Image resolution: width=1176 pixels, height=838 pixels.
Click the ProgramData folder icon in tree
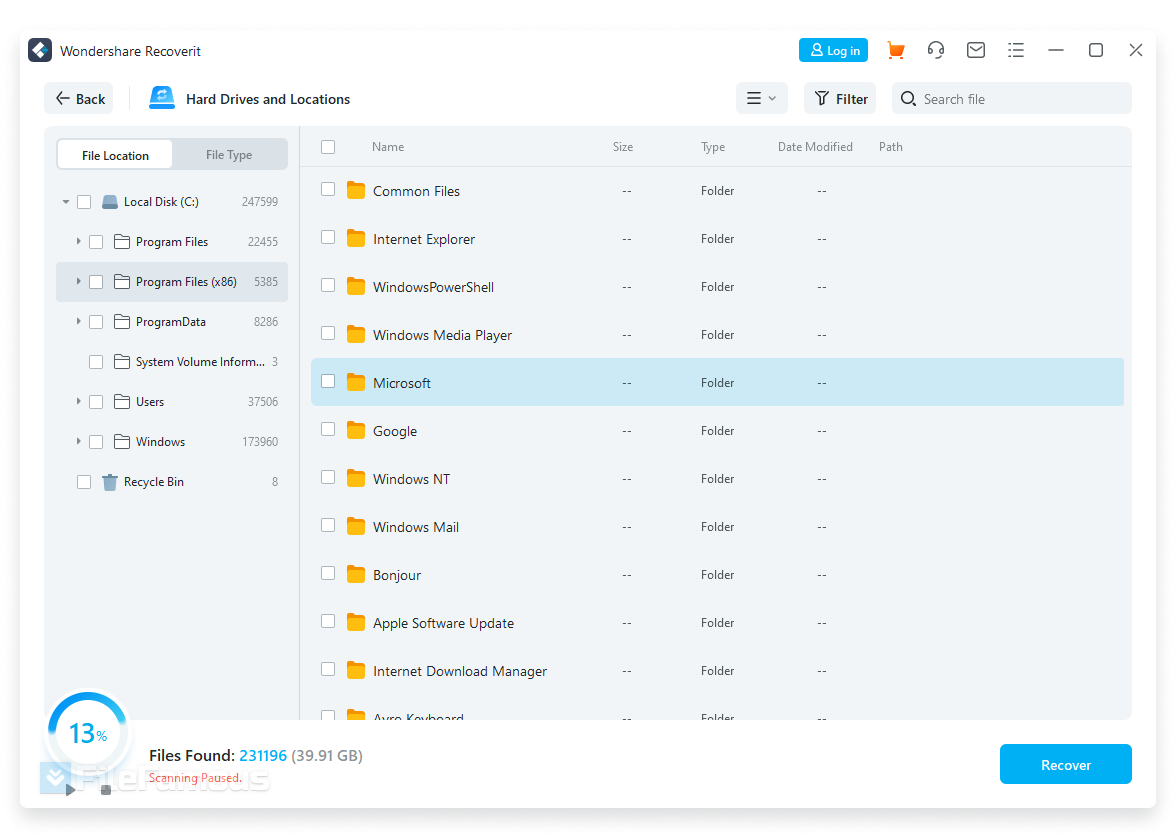point(122,322)
